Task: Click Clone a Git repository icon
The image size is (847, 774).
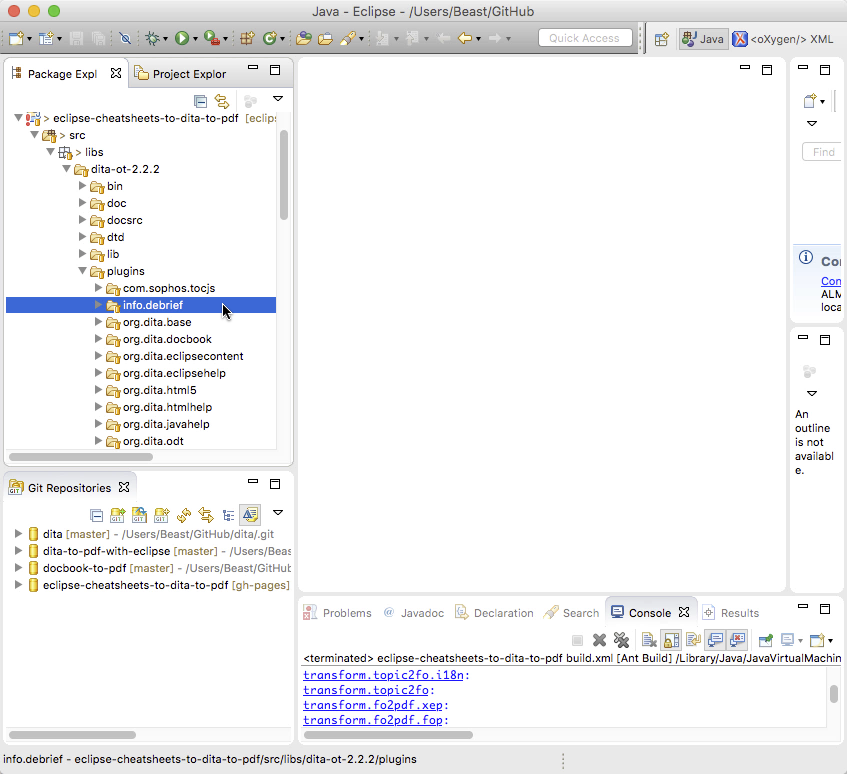Action: click(x=139, y=515)
